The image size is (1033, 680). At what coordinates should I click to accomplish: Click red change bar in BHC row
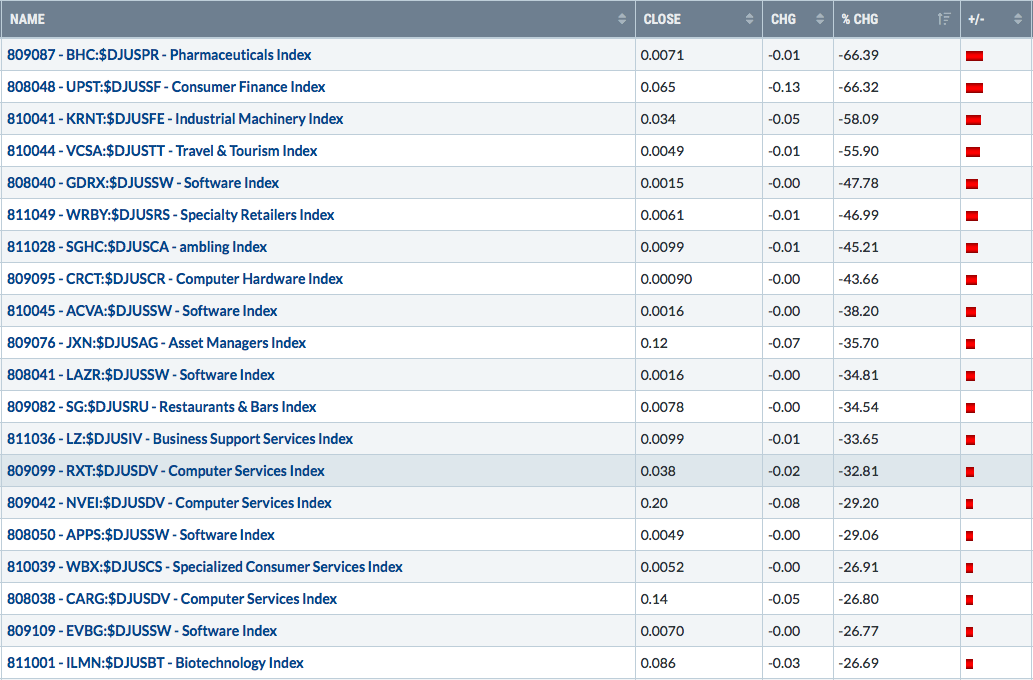(x=974, y=56)
